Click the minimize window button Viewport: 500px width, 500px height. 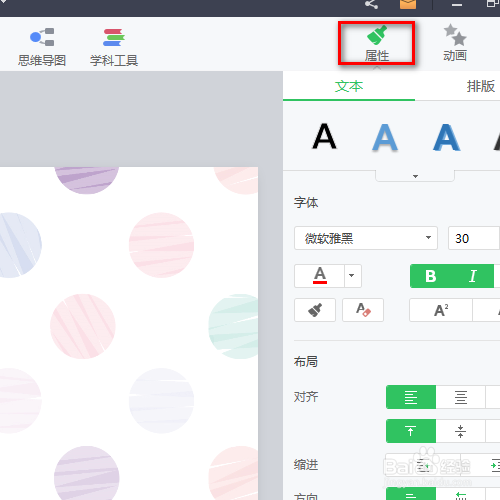point(457,5)
